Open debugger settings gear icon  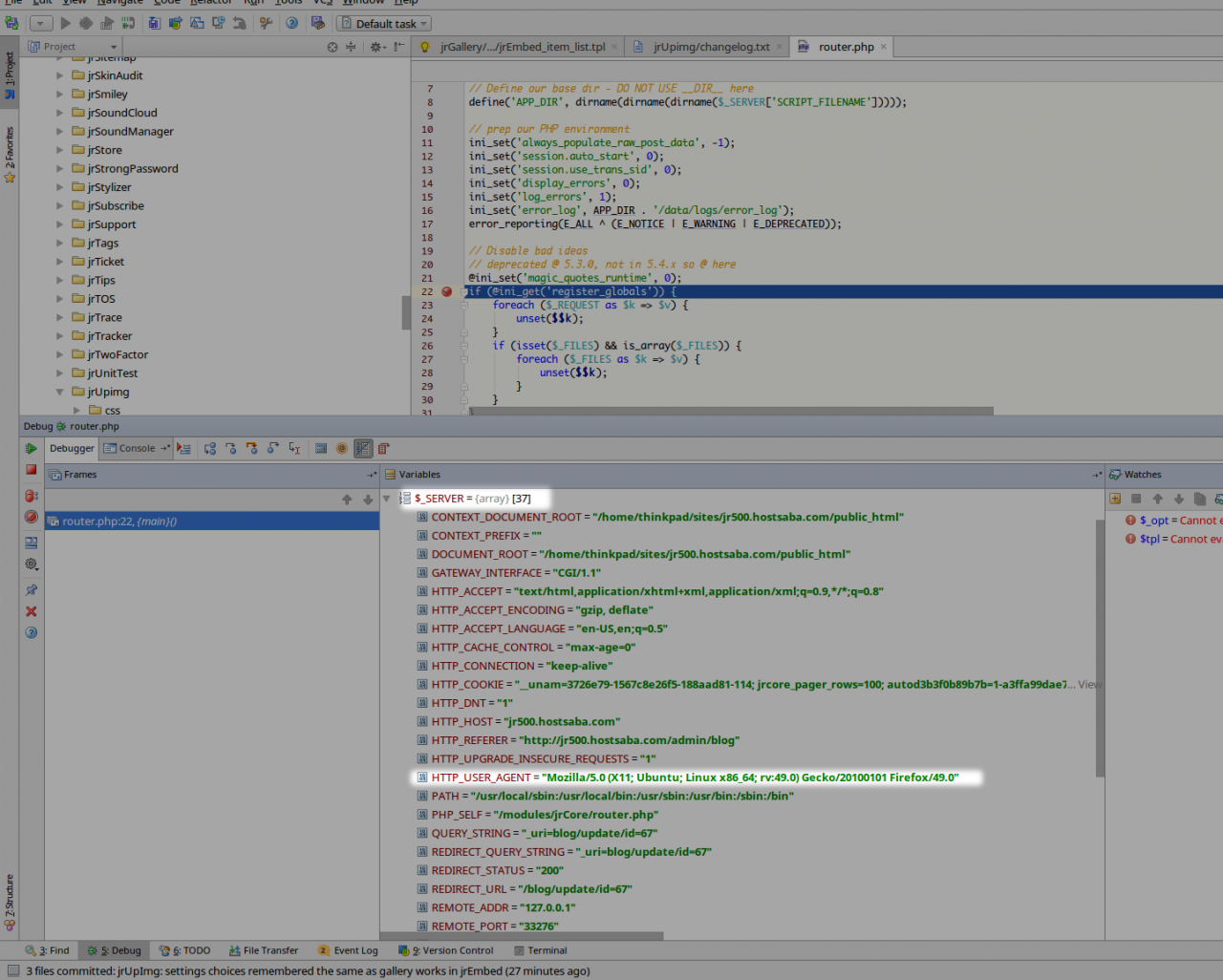[32, 565]
